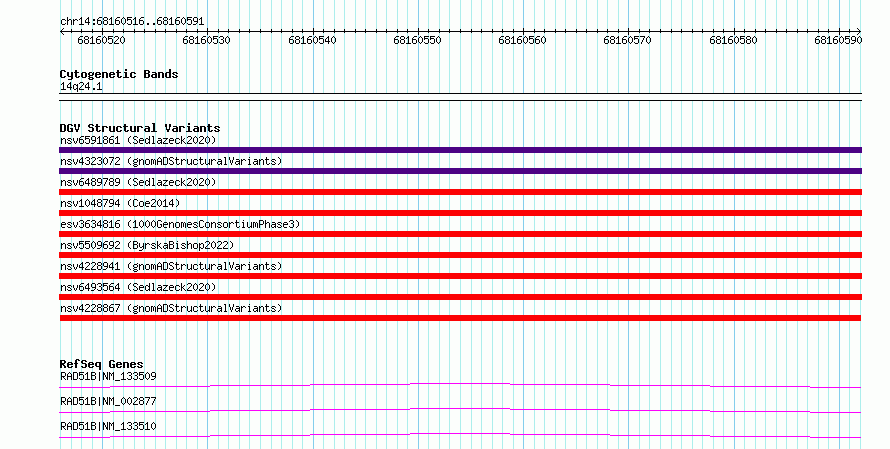
Task: Select the purple bar below nsv6591861
Action: pos(460,150)
